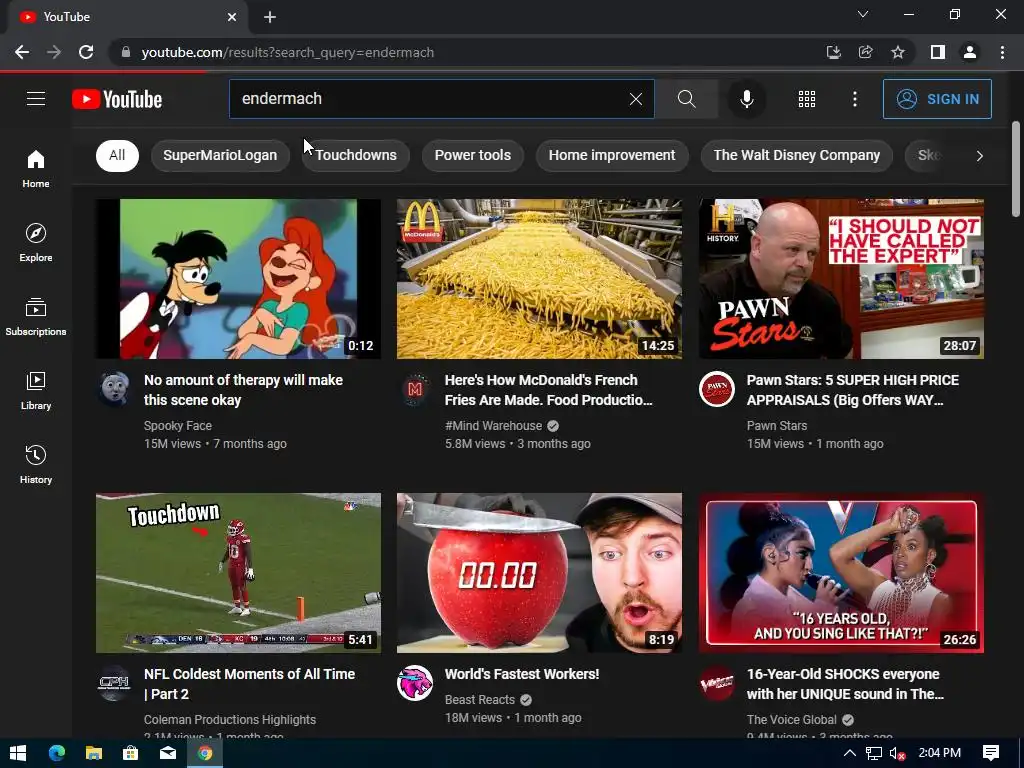Open 16-Year-Old SHOCKS everyone title
The width and height of the screenshot is (1024, 768).
[845, 684]
